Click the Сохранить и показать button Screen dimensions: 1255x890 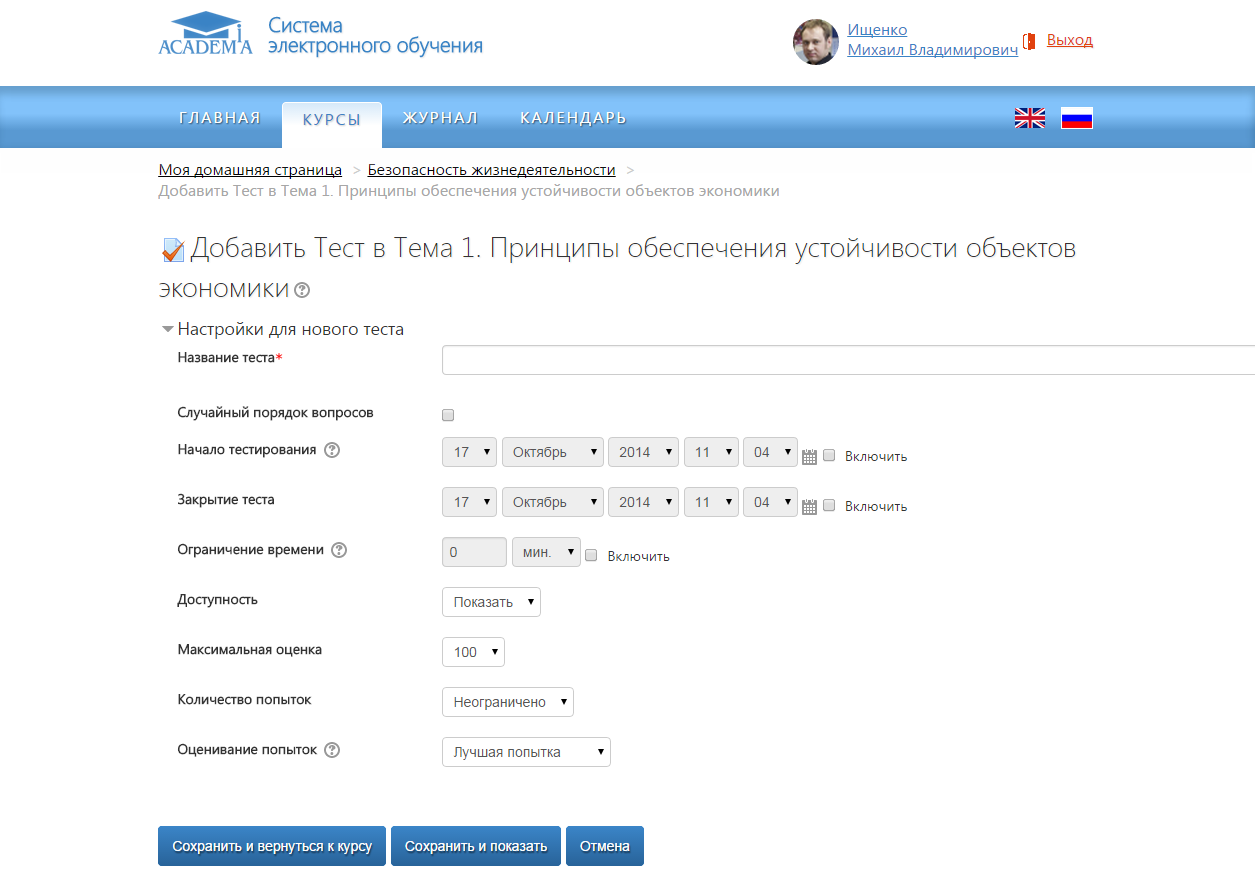point(476,846)
